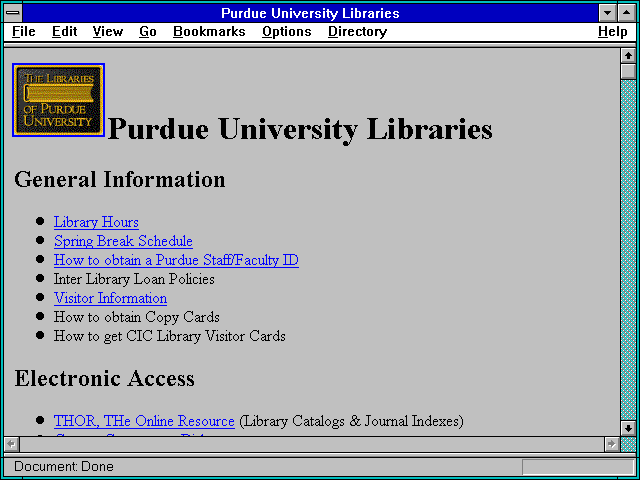Click the vertical scrollbar up arrow
This screenshot has height=480, width=640.
click(628, 56)
